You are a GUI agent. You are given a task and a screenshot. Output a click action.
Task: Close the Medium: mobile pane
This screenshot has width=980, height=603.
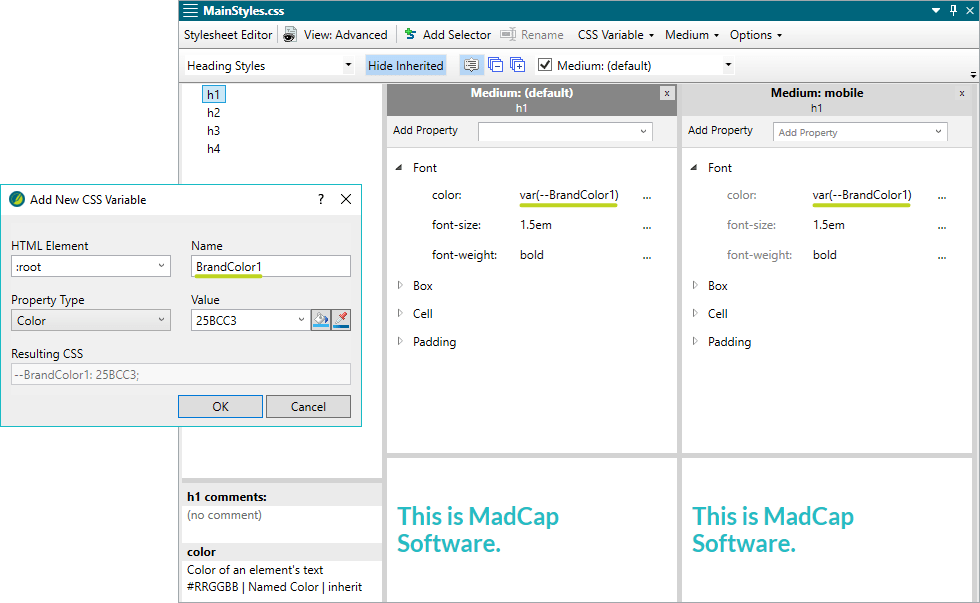click(x=962, y=93)
